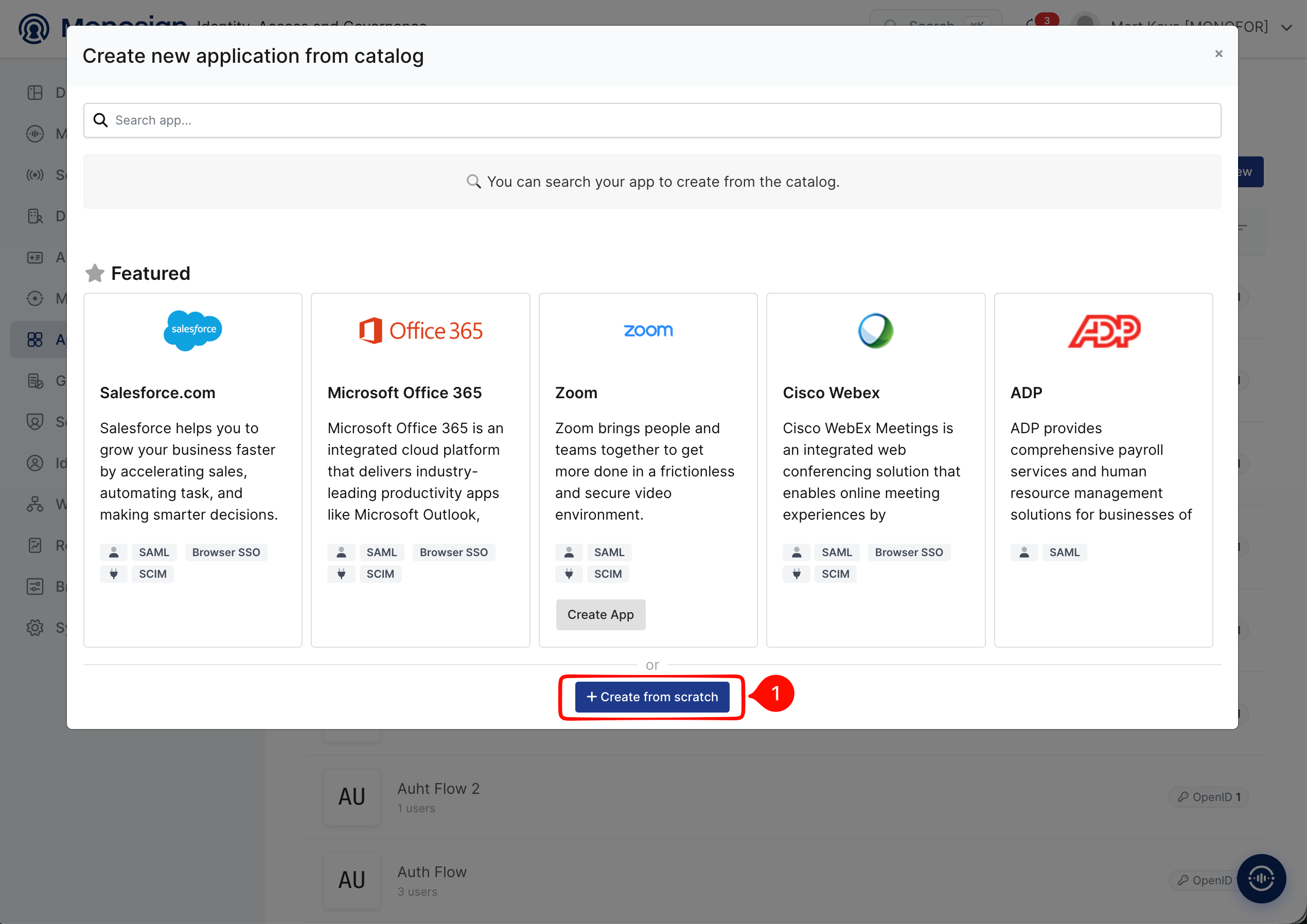Click the OpenID 1 badge on Auht Flow 2

(x=1209, y=797)
